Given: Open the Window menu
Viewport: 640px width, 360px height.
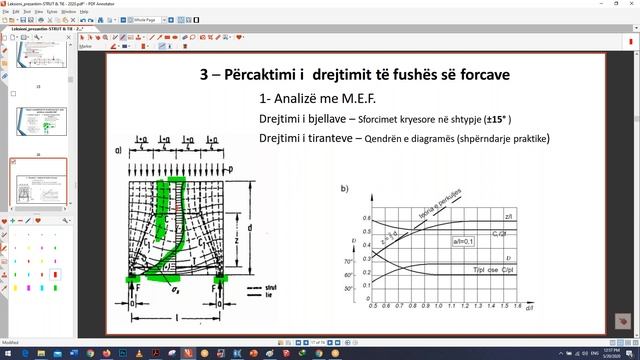Looking at the screenshot, I should tap(69, 12).
